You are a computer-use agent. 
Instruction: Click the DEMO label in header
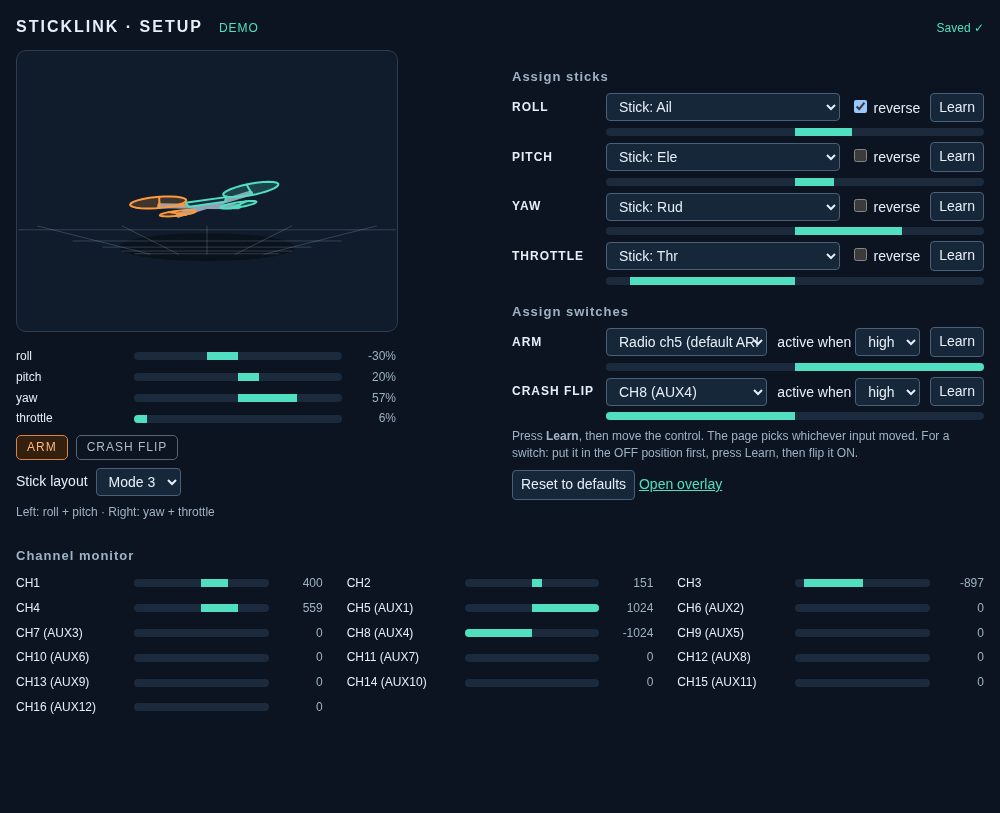coord(239,28)
